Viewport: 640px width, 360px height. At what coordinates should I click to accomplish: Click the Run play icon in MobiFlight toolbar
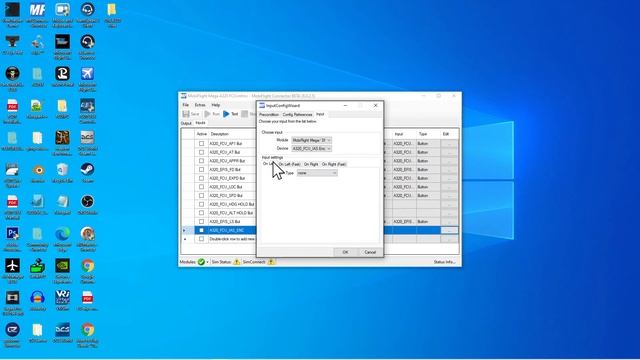pyautogui.click(x=207, y=114)
